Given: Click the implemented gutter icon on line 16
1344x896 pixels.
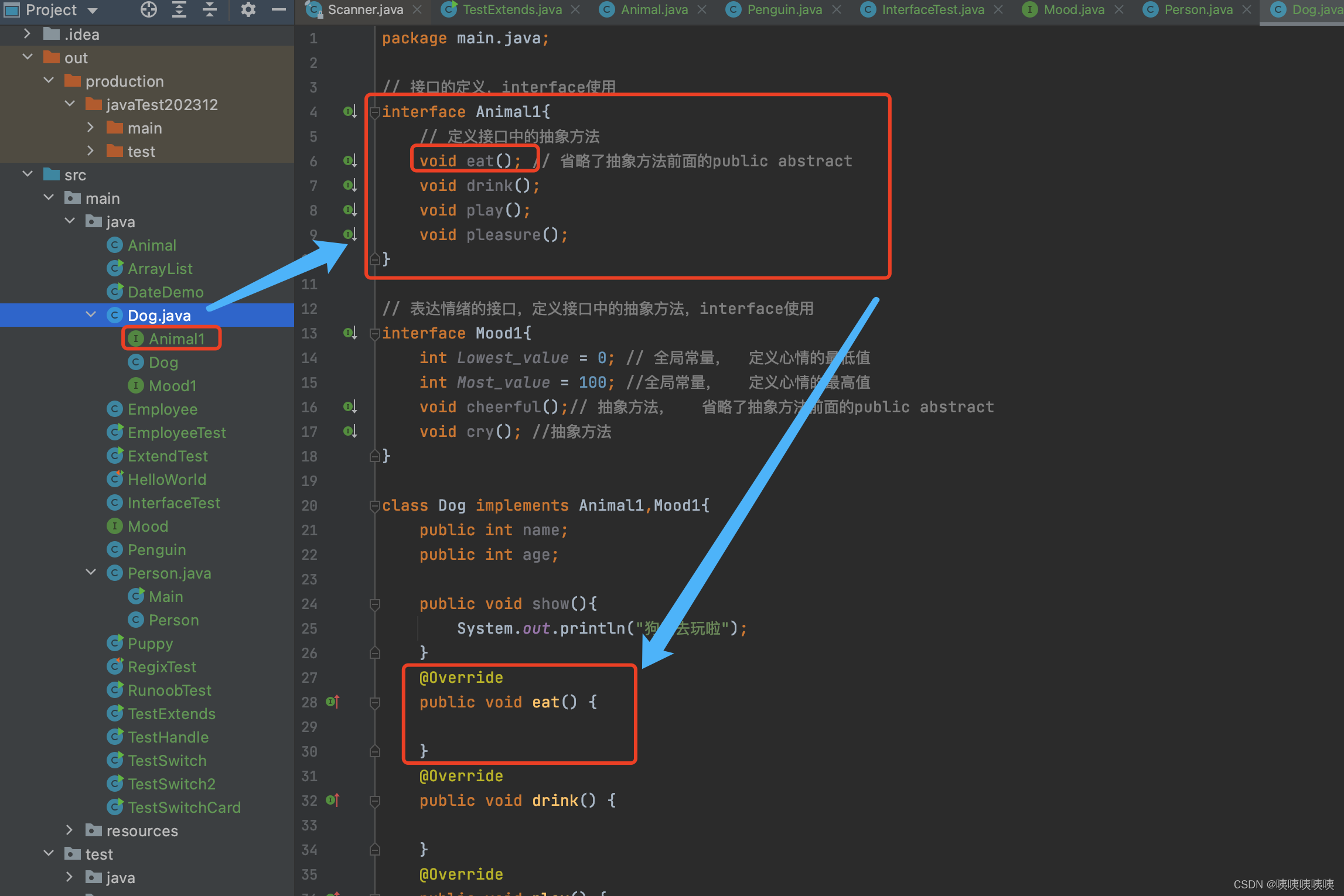Looking at the screenshot, I should coord(350,406).
